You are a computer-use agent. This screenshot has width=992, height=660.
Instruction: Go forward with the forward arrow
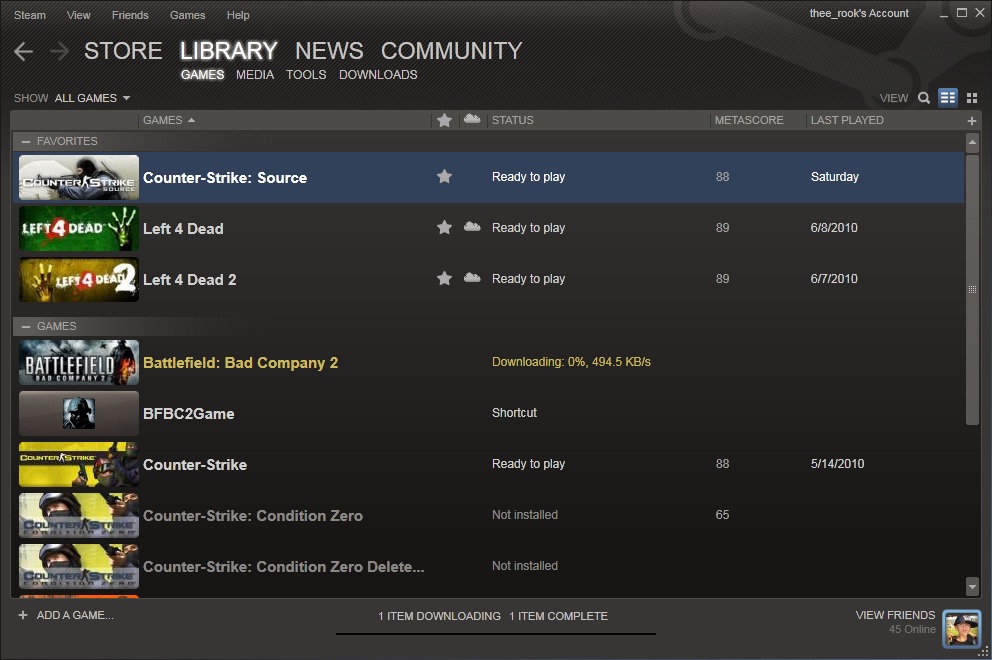click(59, 51)
